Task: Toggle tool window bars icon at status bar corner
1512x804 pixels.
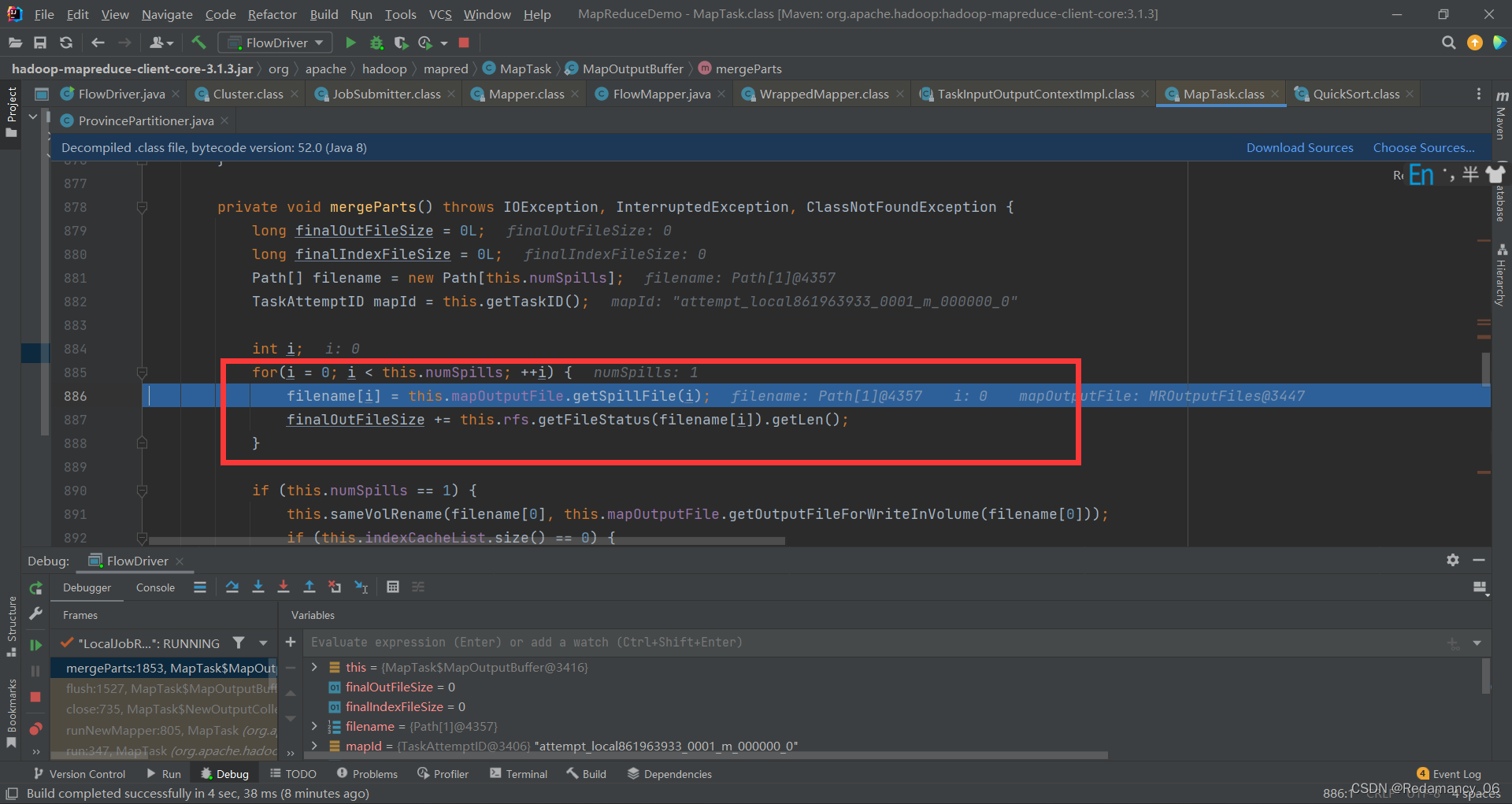Action: coord(12,793)
